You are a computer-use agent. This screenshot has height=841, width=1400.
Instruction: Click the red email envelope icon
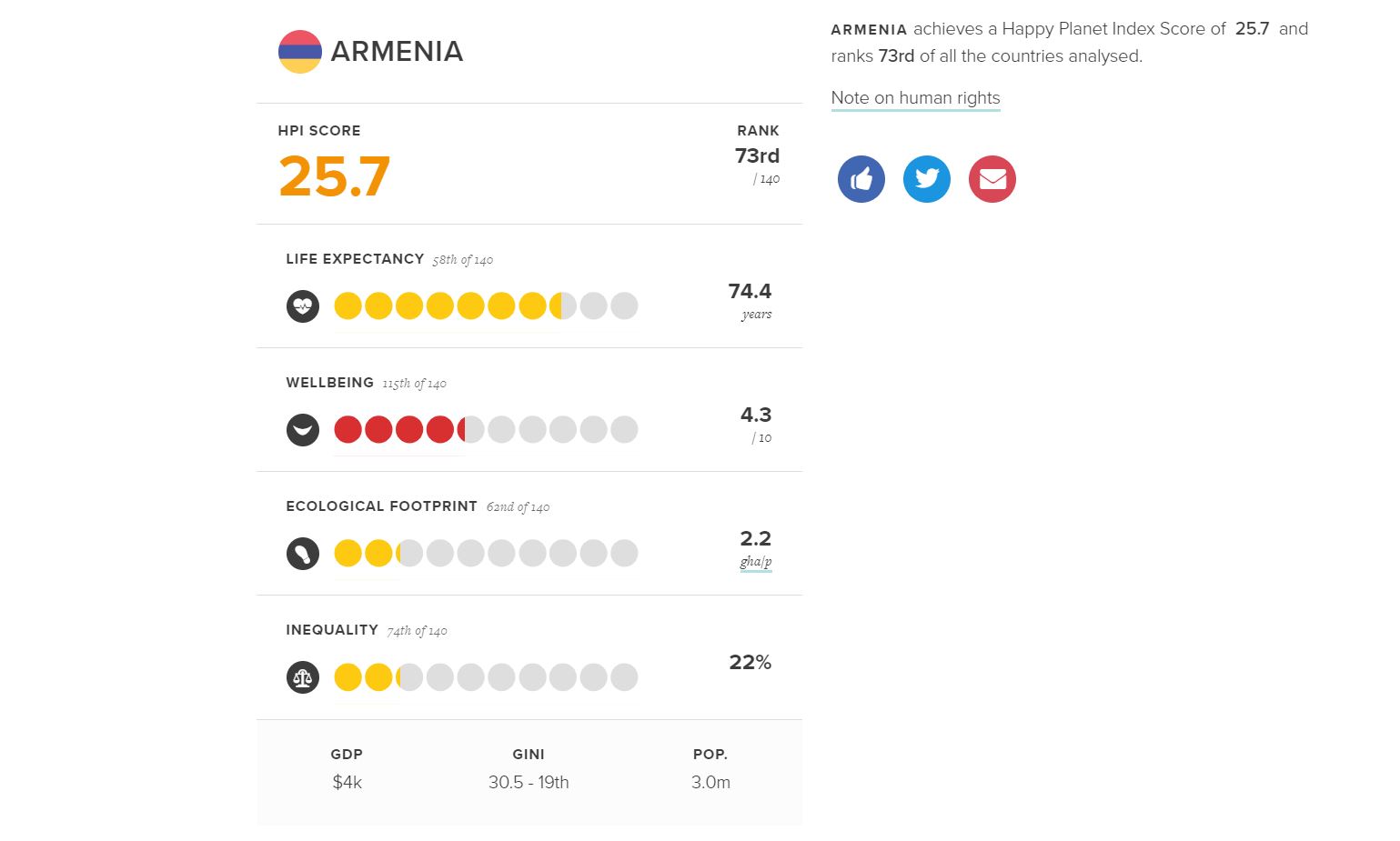tap(992, 179)
